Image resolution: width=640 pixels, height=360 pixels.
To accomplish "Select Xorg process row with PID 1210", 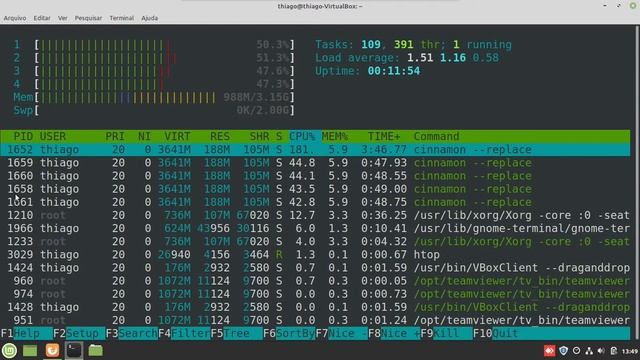I will pos(315,215).
